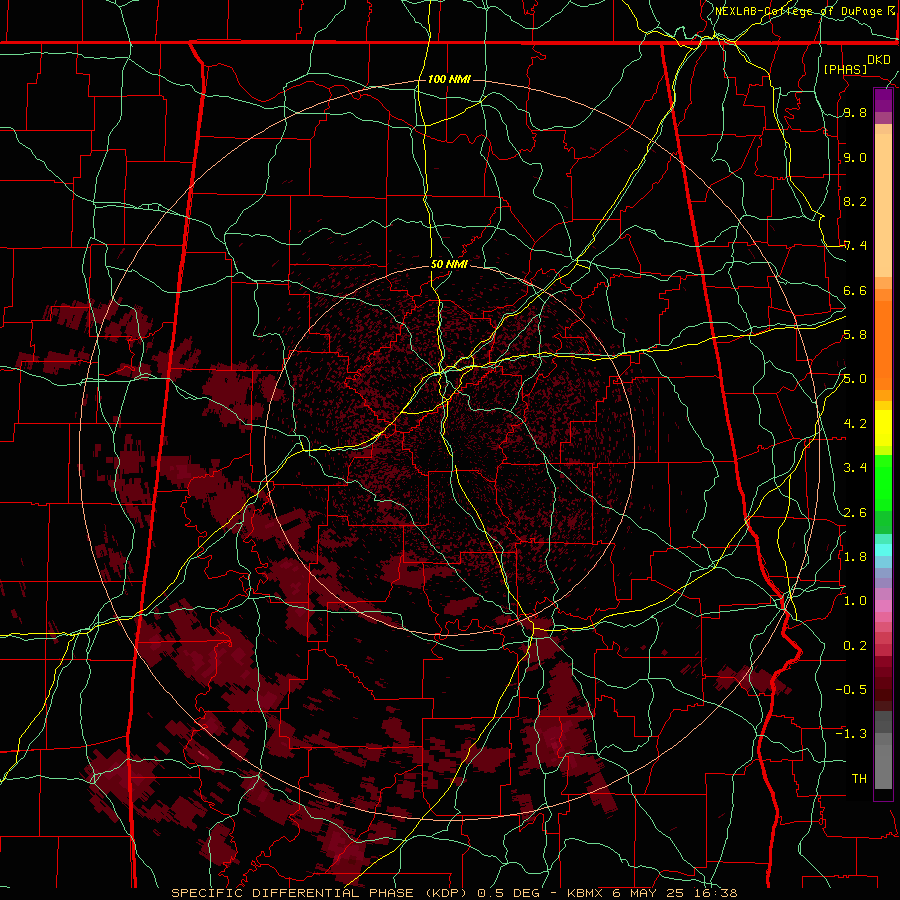Pick the orange segment of the color bar
Screen dimensions: 900x900
(883, 344)
